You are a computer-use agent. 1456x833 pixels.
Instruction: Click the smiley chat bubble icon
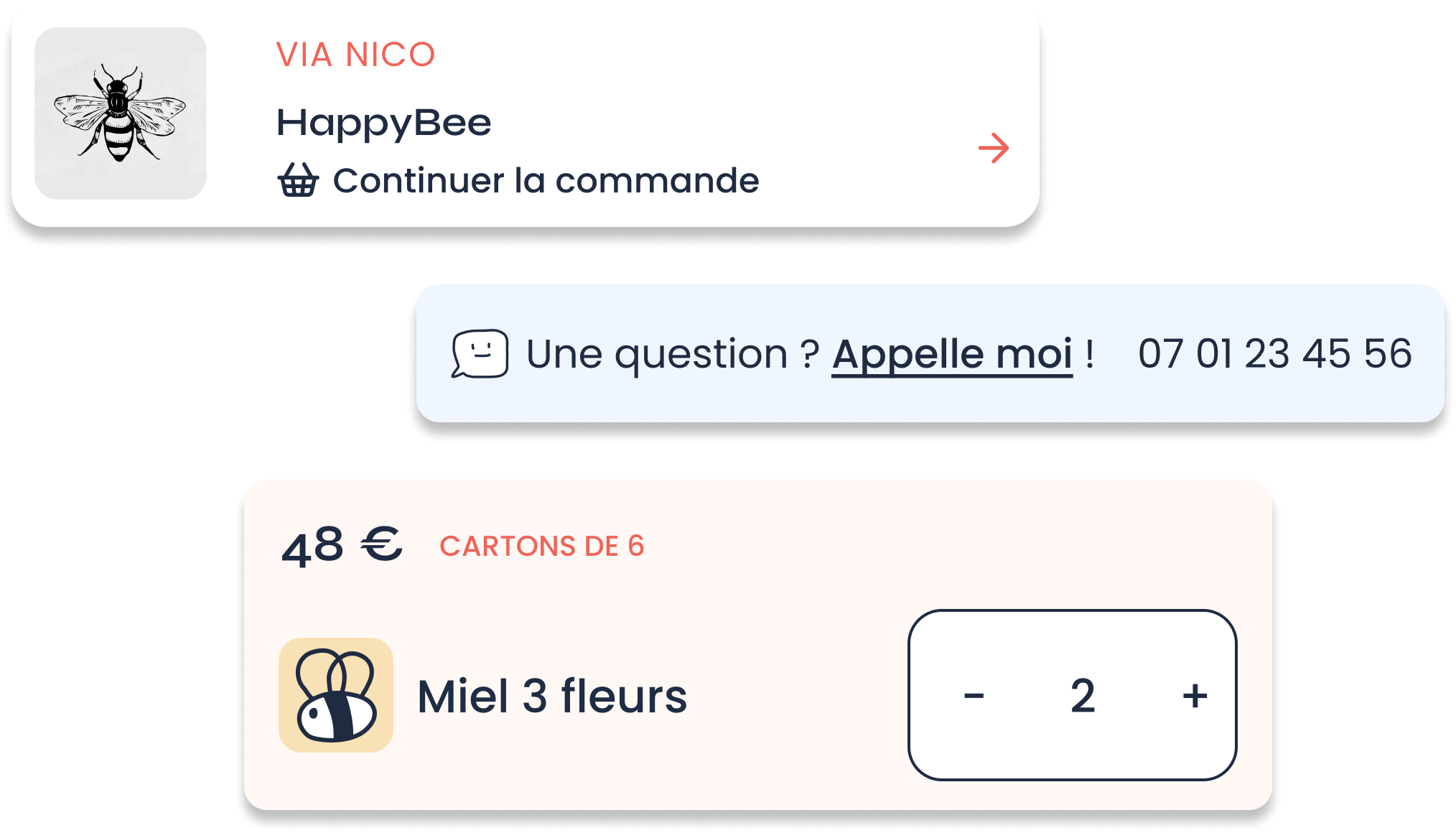tap(480, 353)
